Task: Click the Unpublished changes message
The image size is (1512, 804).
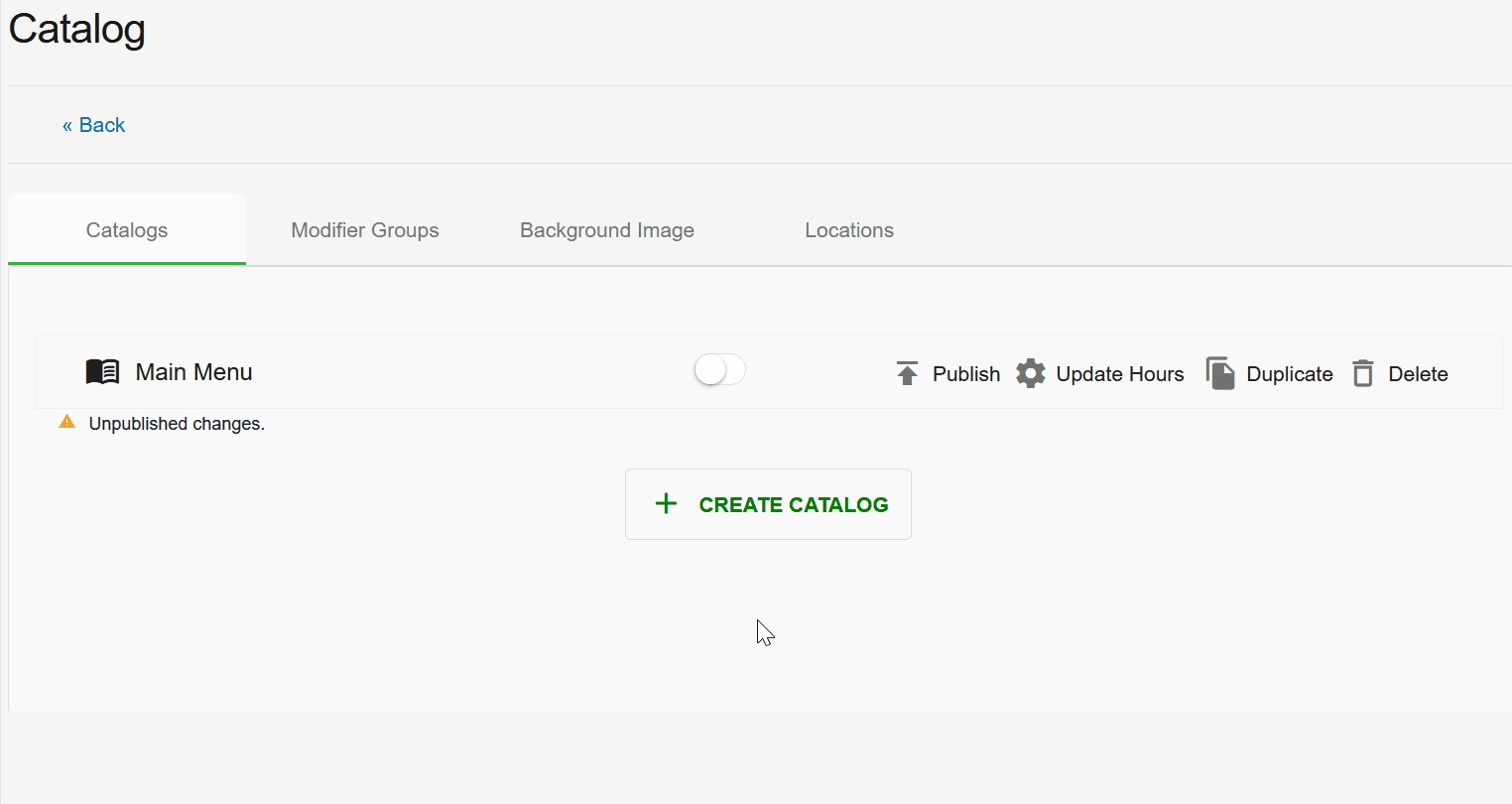Action: point(177,424)
